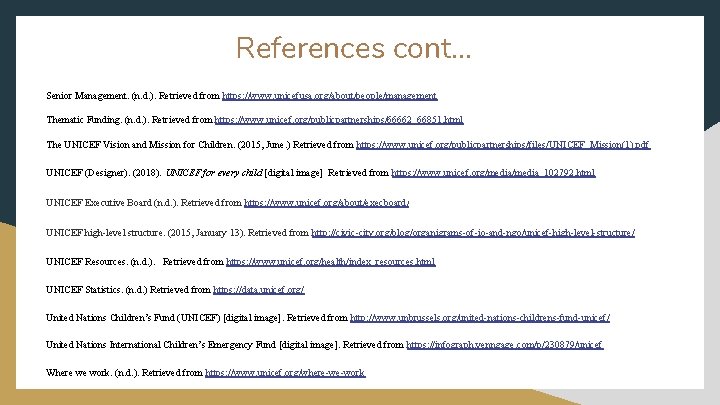Open the civic-city.org high-level structure link
The width and height of the screenshot is (720, 405).
tap(473, 232)
